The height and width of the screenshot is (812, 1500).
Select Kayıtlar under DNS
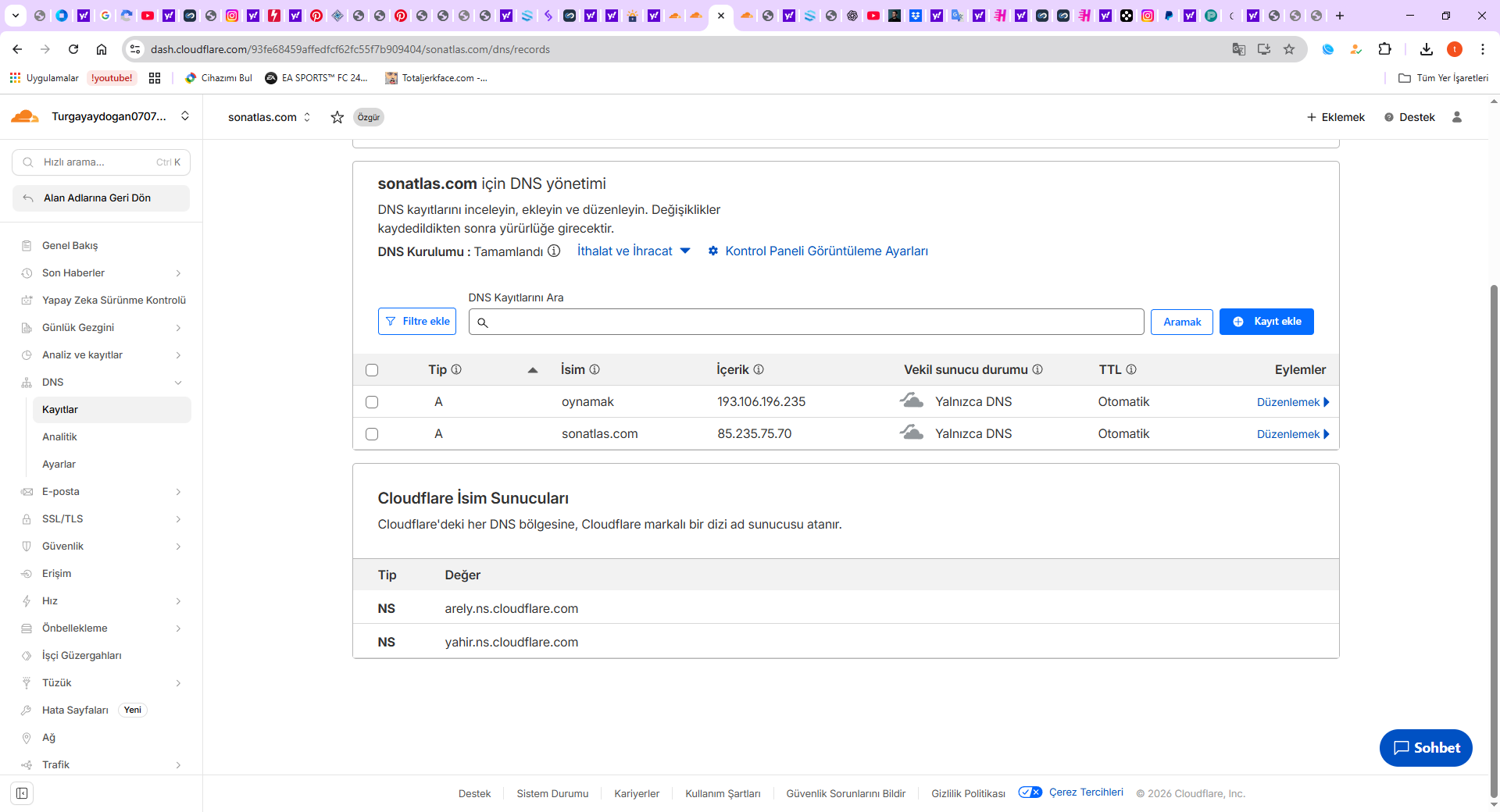tap(112, 410)
